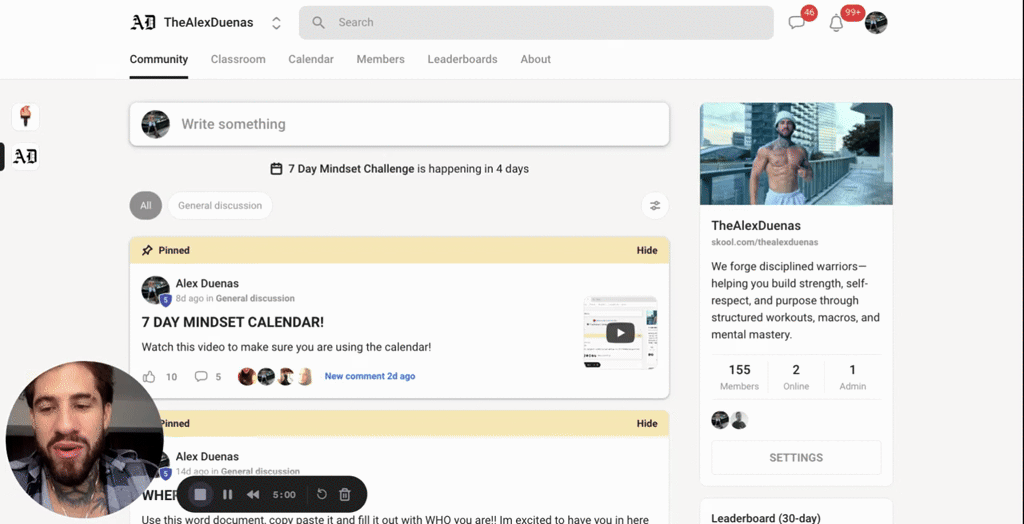Viewport: 1024px width, 524px height.
Task: Click avatar in the Write something box
Action: pyautogui.click(x=155, y=124)
